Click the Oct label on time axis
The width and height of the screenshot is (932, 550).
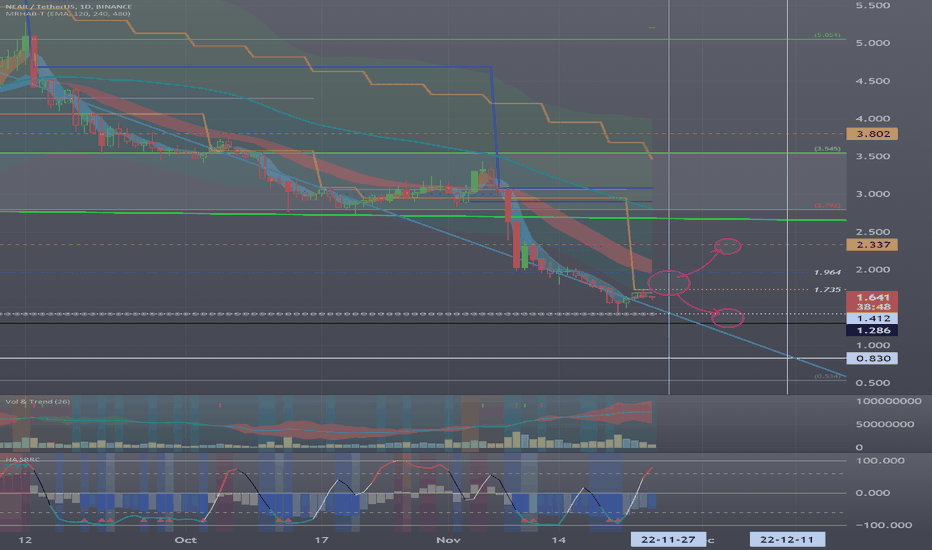185,540
